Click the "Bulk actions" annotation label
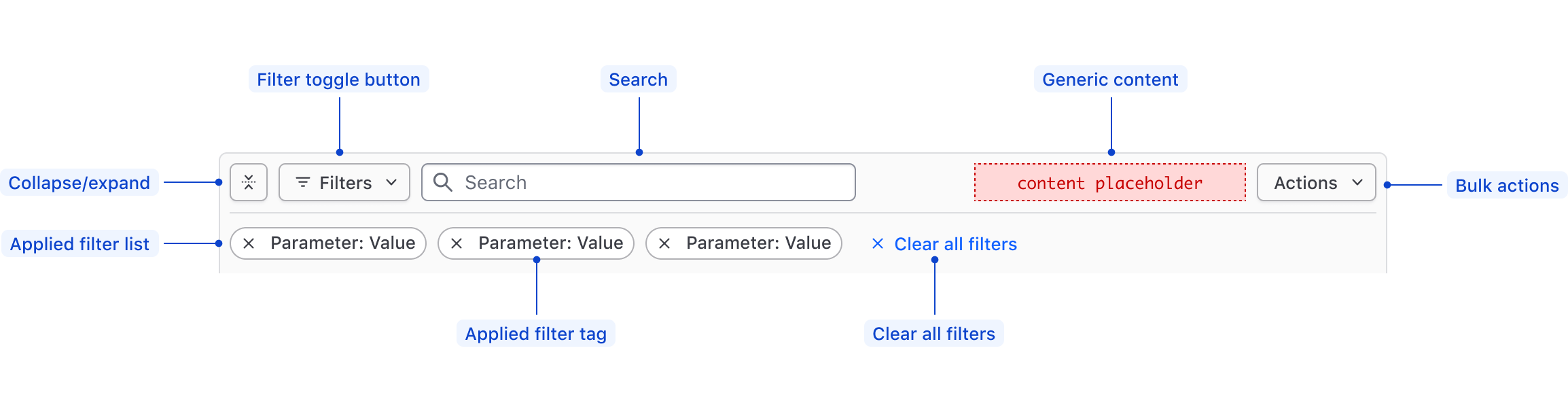This screenshot has height=412, width=1568. click(x=1506, y=186)
